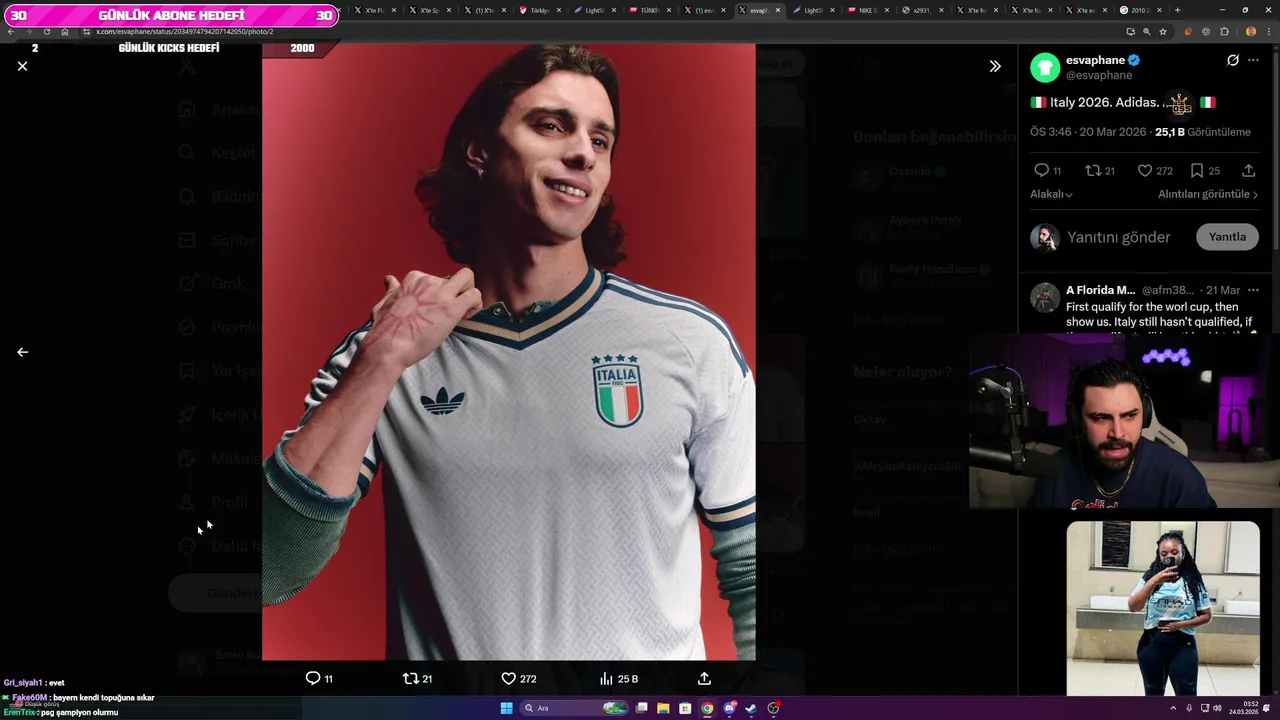Click share icon below the photo

tap(704, 678)
